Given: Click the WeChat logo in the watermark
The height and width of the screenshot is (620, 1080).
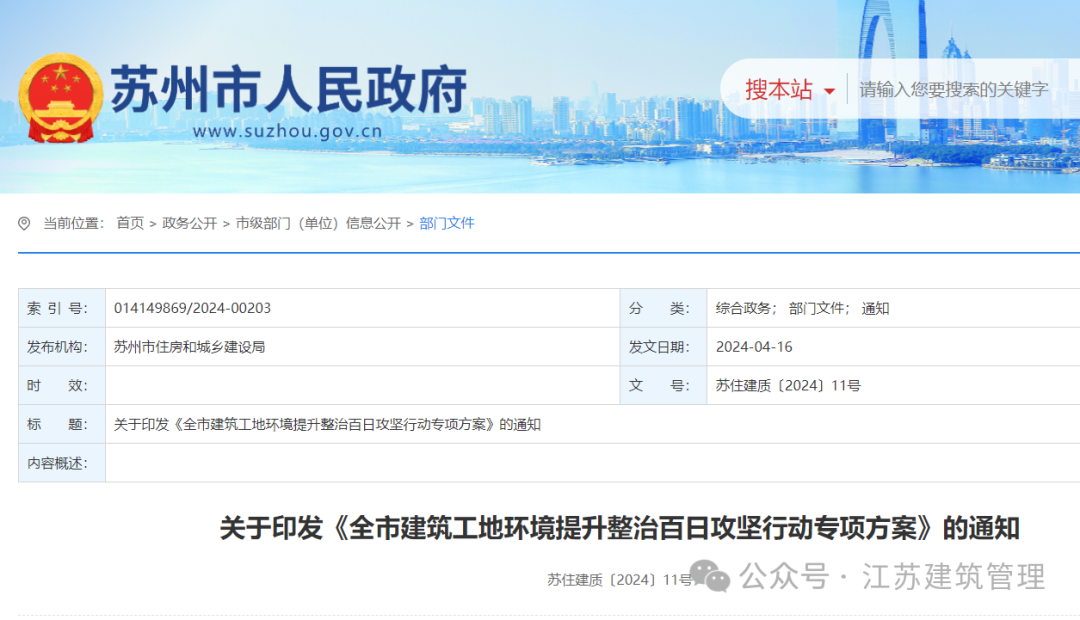Looking at the screenshot, I should click(710, 575).
